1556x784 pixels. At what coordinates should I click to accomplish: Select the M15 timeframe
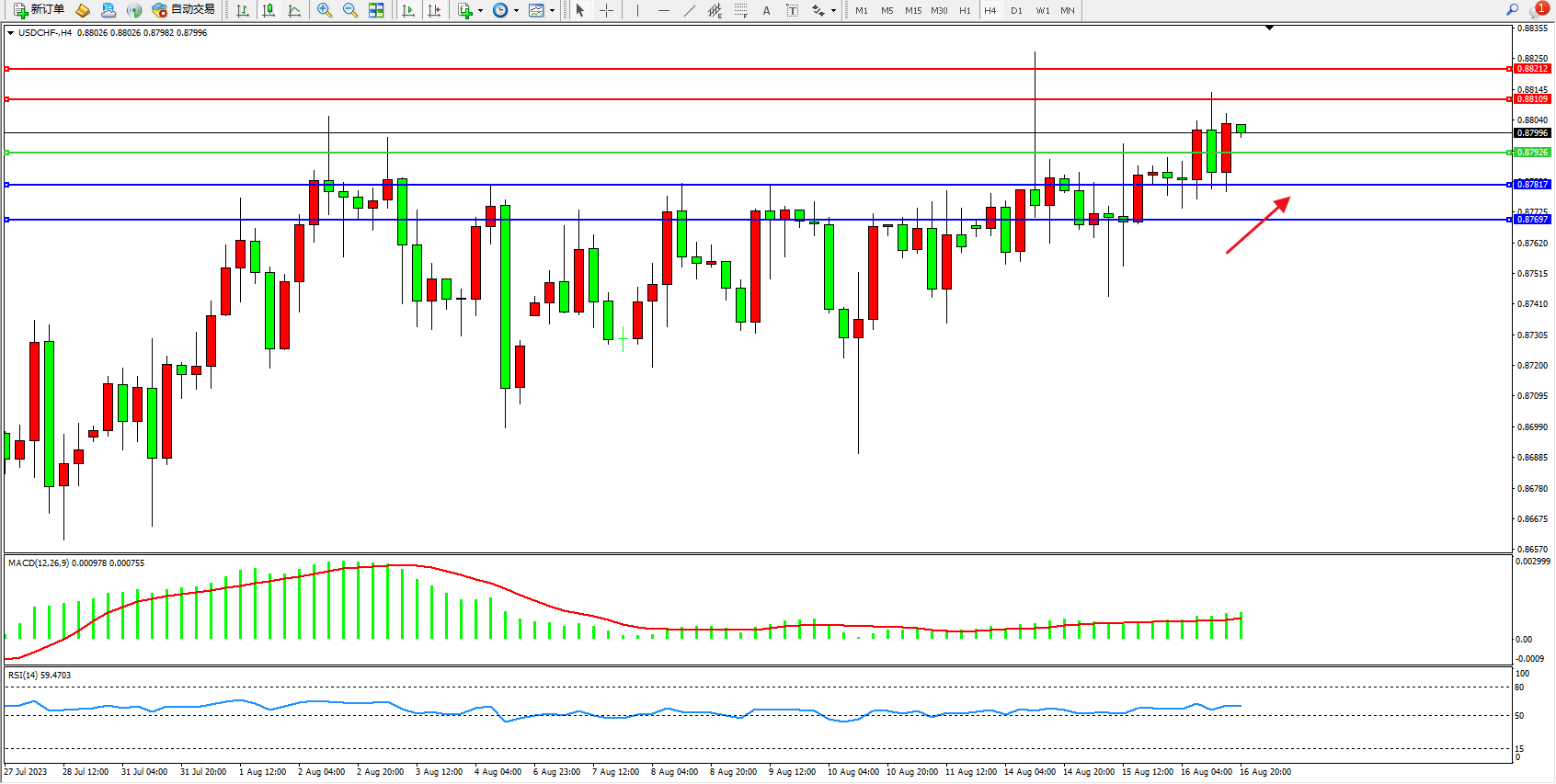pos(912,11)
